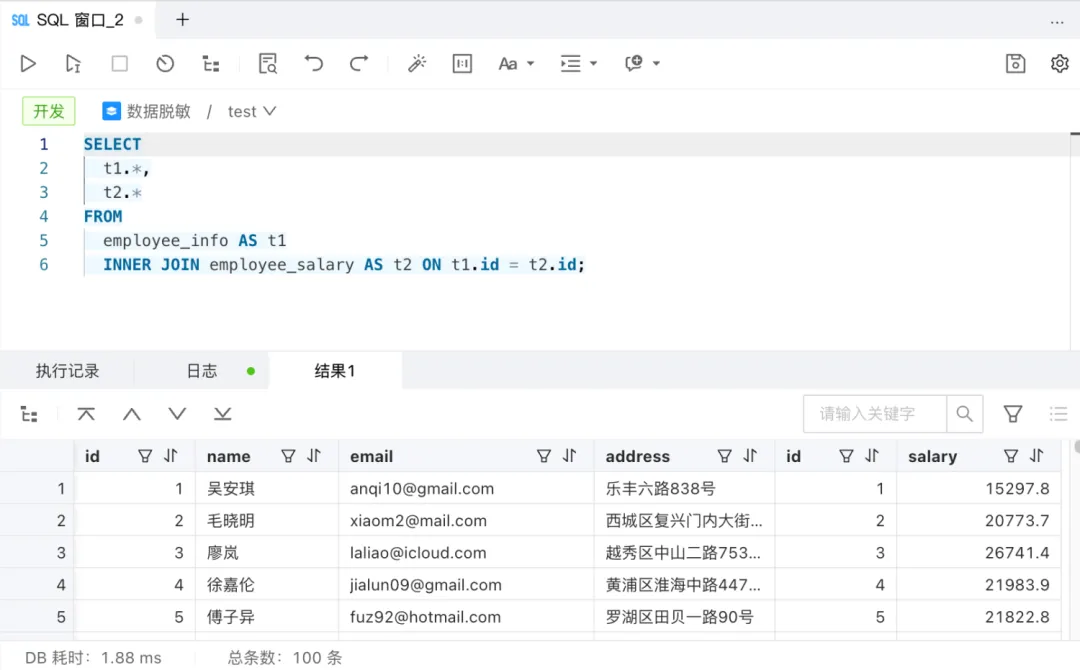
Task: Filter the name column
Action: tap(288, 456)
